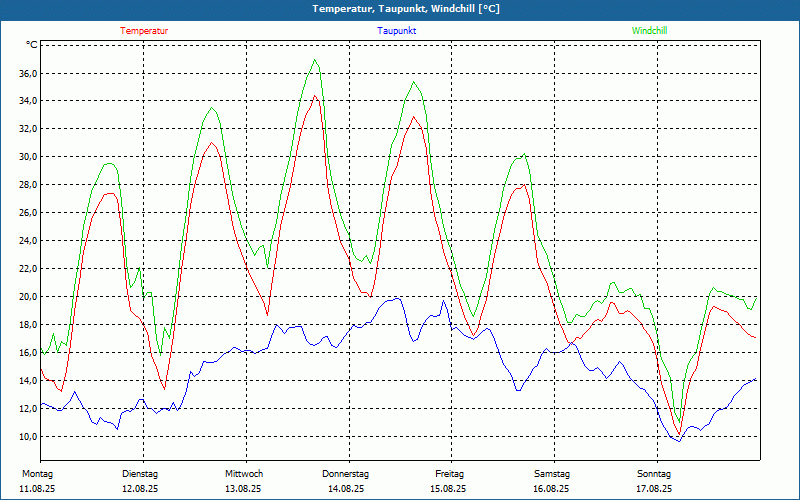Click the date label 16.08.25
This screenshot has width=800, height=500.
pos(551,489)
